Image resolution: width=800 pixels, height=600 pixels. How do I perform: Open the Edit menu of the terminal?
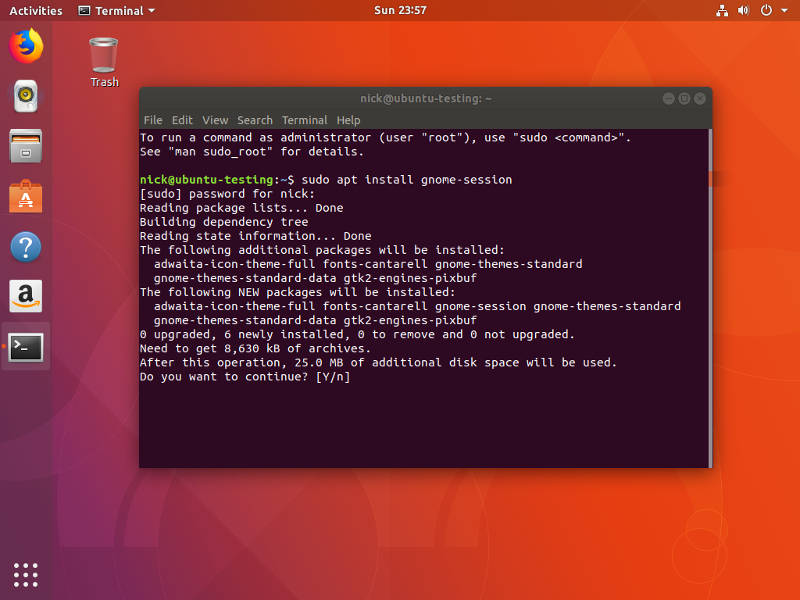point(182,120)
